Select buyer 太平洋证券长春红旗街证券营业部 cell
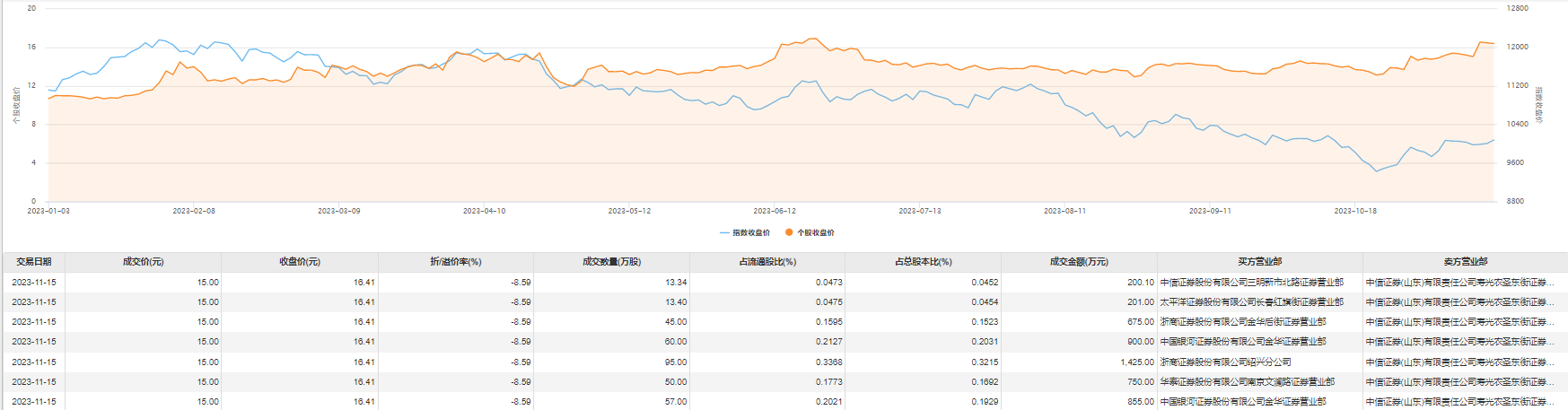 pyautogui.click(x=1251, y=302)
